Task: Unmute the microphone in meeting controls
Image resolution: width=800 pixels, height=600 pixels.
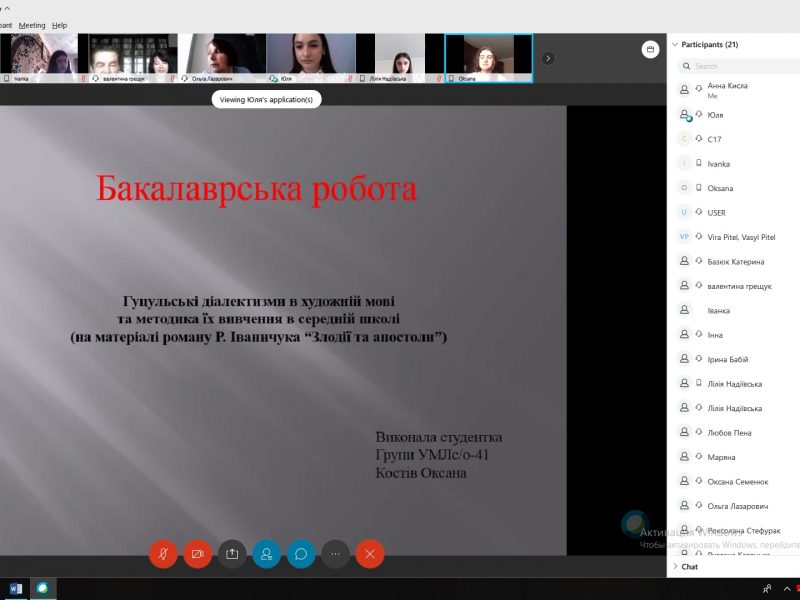Action: pyautogui.click(x=163, y=553)
